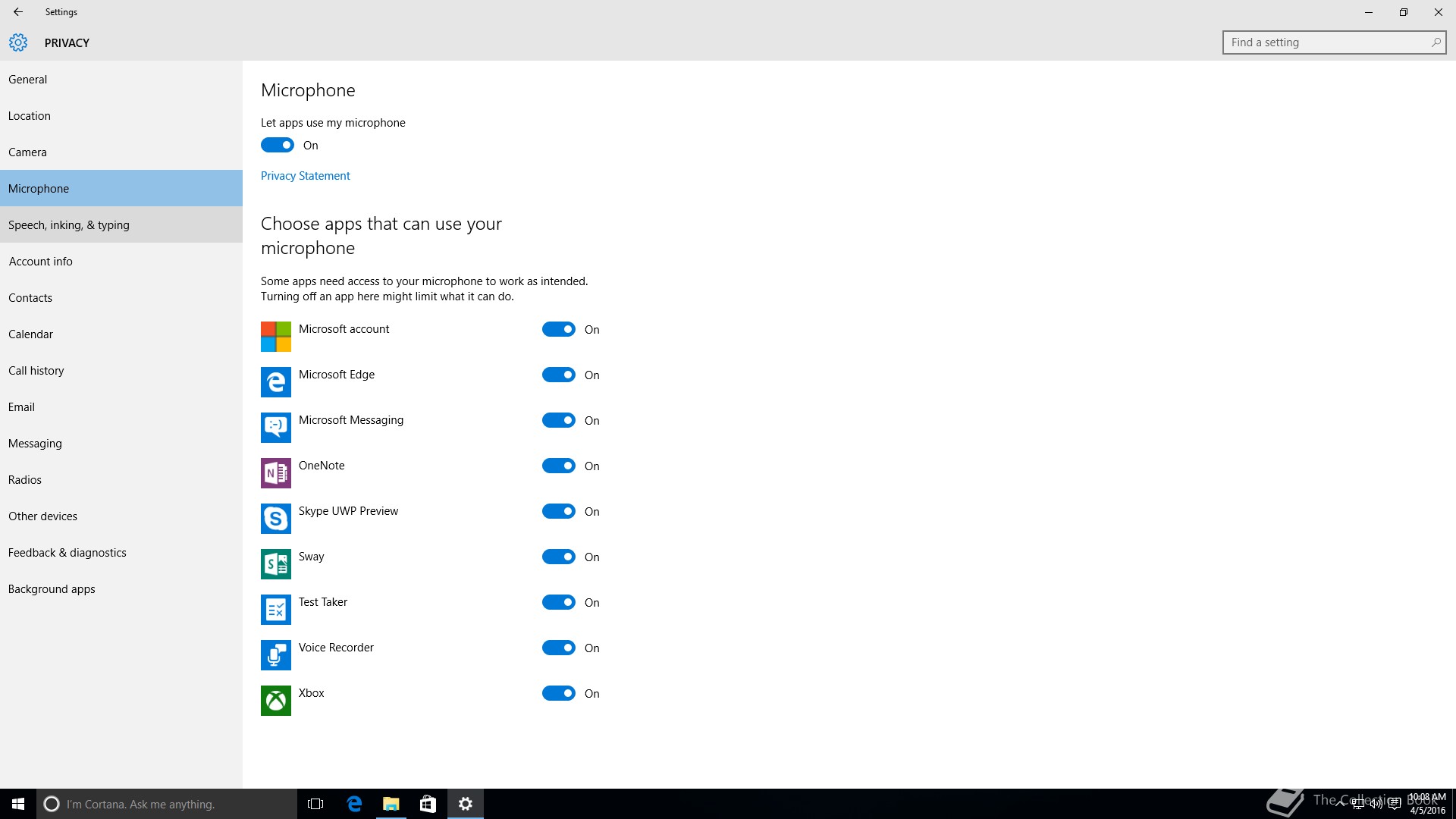Click the Microsoft Edge app icon
The width and height of the screenshot is (1456, 819).
tap(276, 382)
